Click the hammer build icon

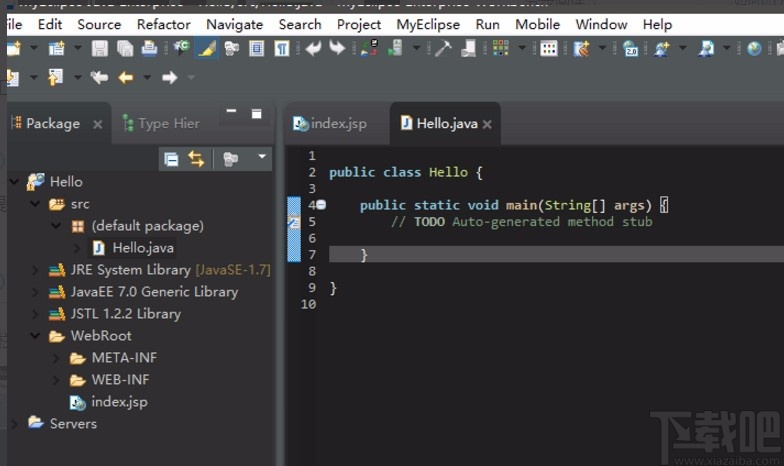click(442, 48)
